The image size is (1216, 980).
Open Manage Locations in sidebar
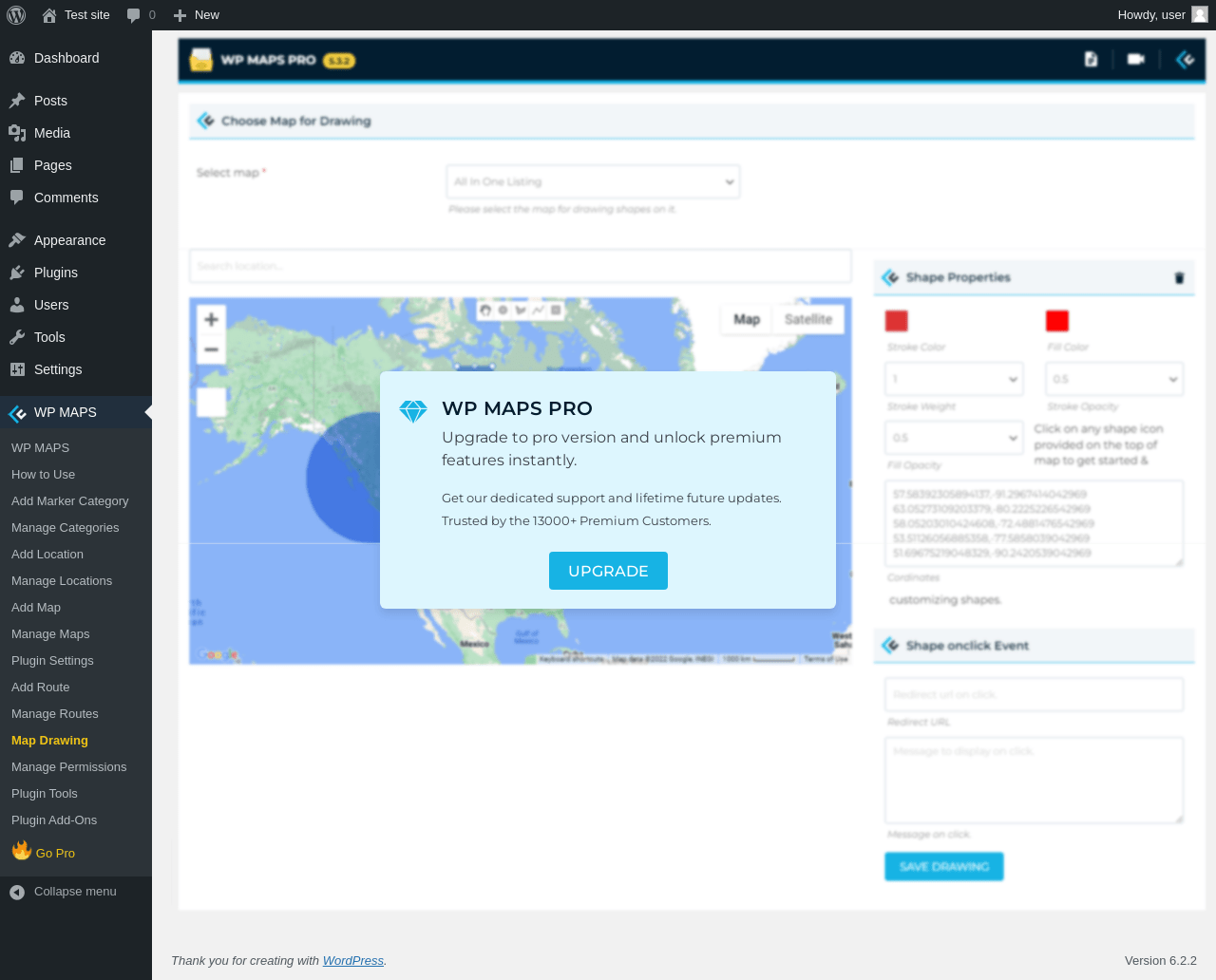(x=62, y=581)
